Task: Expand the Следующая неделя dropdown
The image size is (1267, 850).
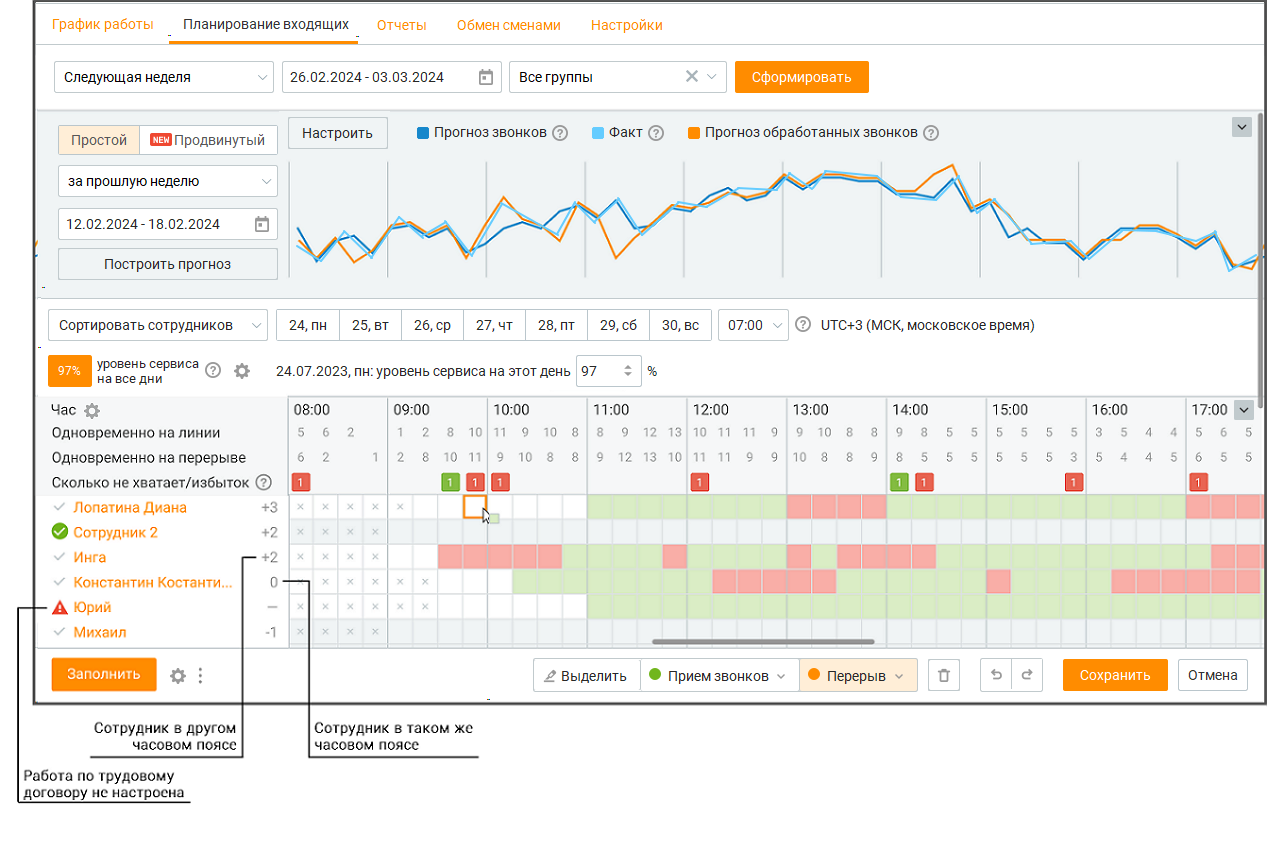Action: pyautogui.click(x=164, y=77)
